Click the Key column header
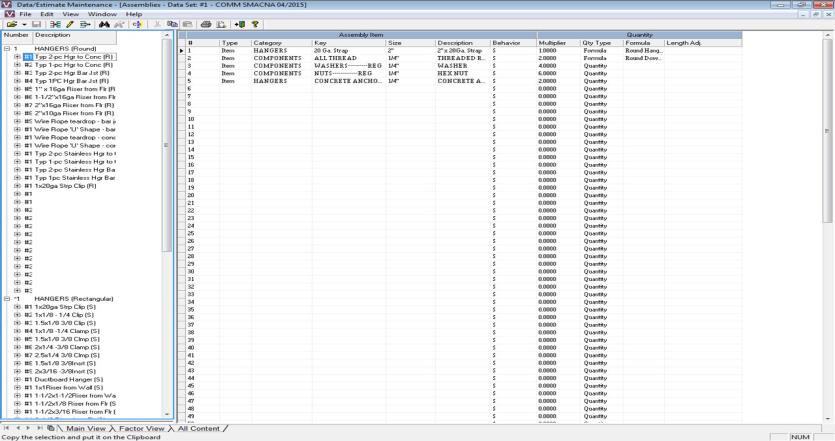This screenshot has height=441, width=835. pyautogui.click(x=349, y=43)
